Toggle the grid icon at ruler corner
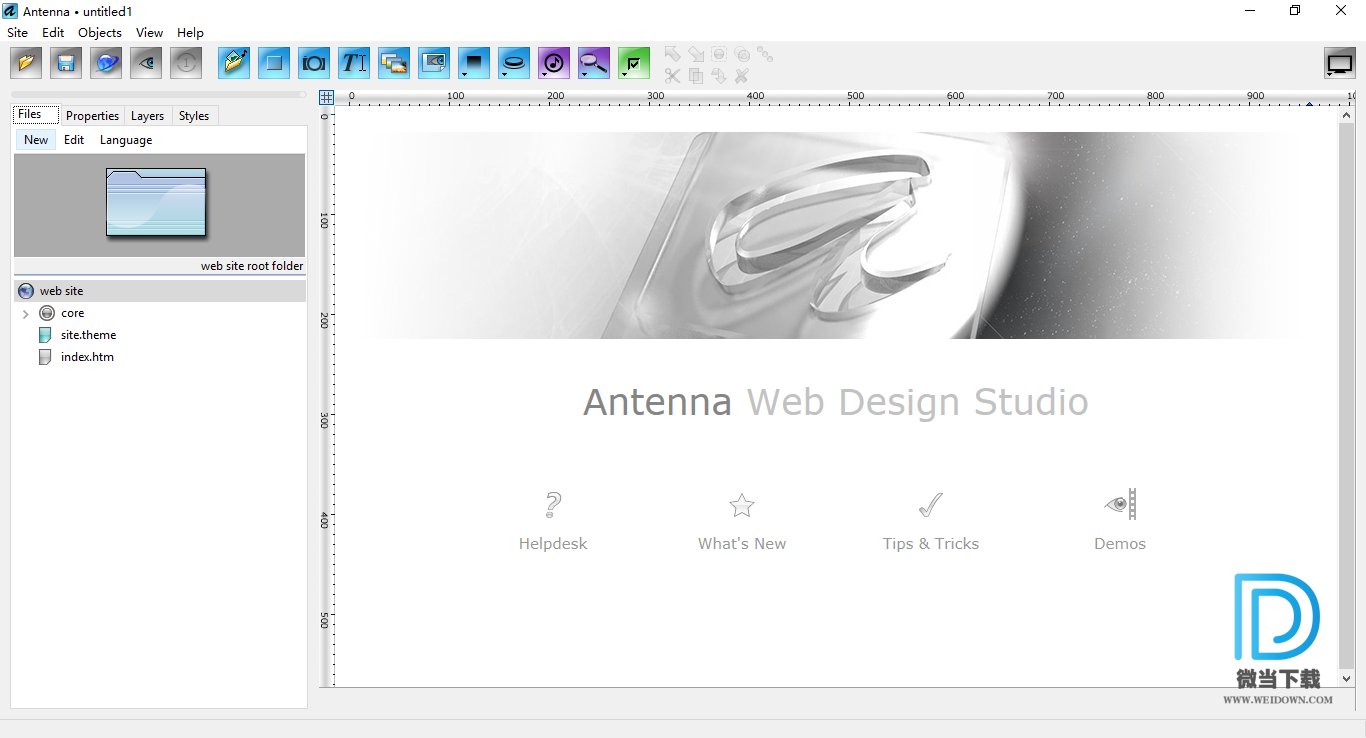Image resolution: width=1366 pixels, height=738 pixels. pos(326,97)
